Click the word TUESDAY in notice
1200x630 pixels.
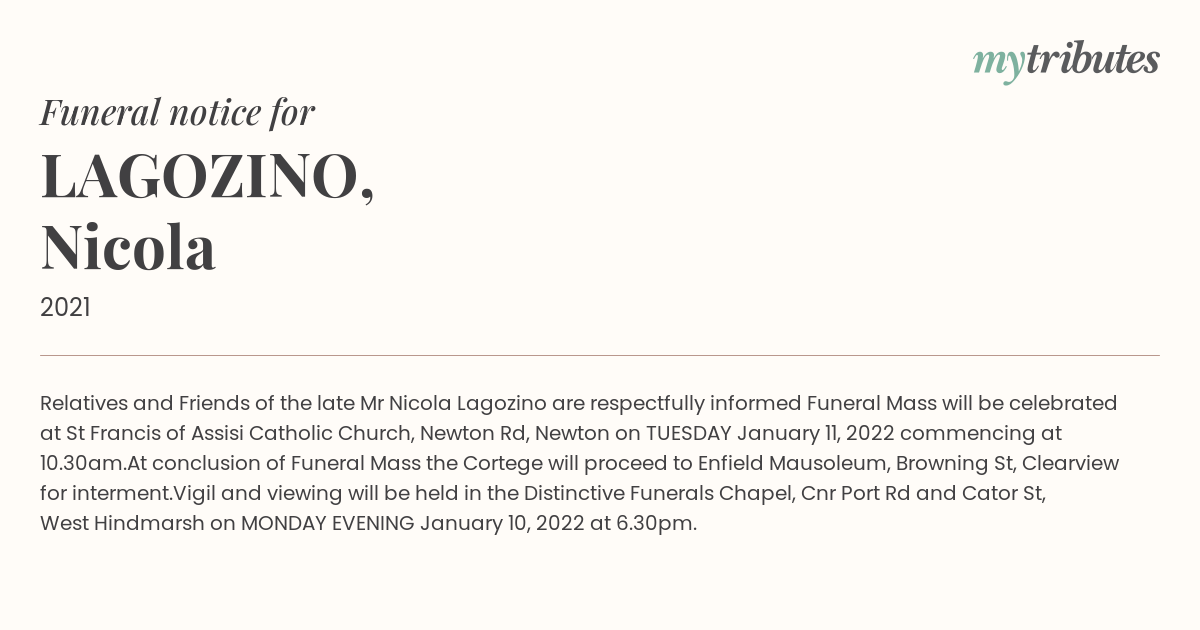click(688, 434)
